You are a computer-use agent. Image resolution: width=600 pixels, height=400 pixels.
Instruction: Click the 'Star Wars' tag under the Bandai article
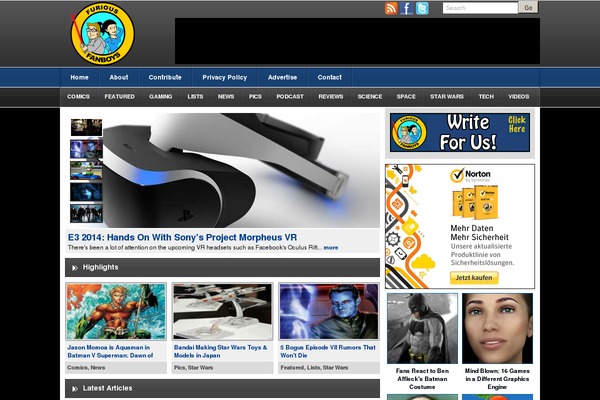tap(201, 368)
